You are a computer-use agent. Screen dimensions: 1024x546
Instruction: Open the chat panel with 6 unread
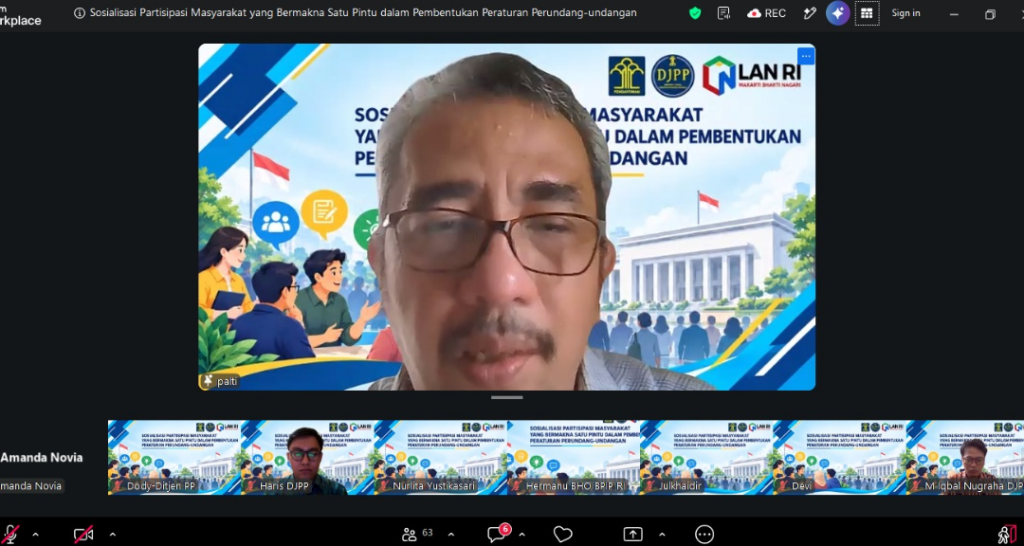(x=497, y=534)
